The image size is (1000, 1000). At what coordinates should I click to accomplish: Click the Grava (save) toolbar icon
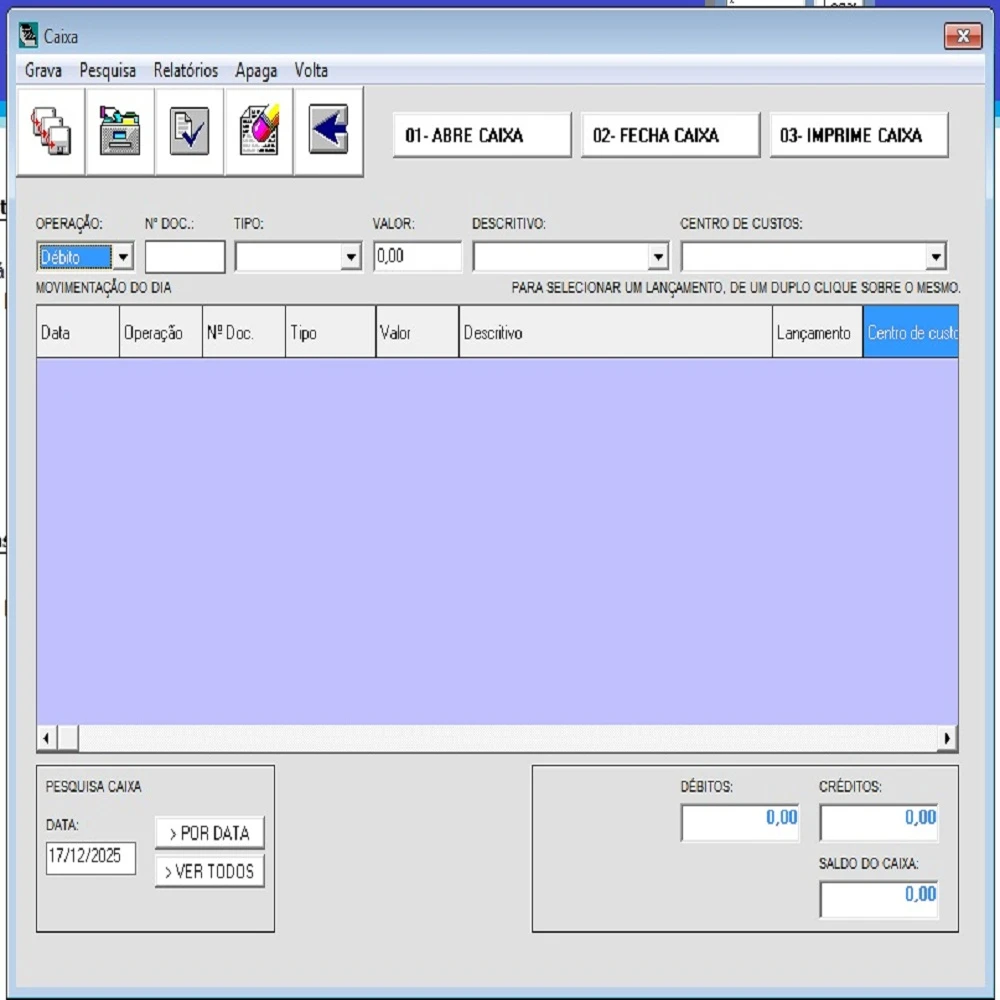click(51, 132)
